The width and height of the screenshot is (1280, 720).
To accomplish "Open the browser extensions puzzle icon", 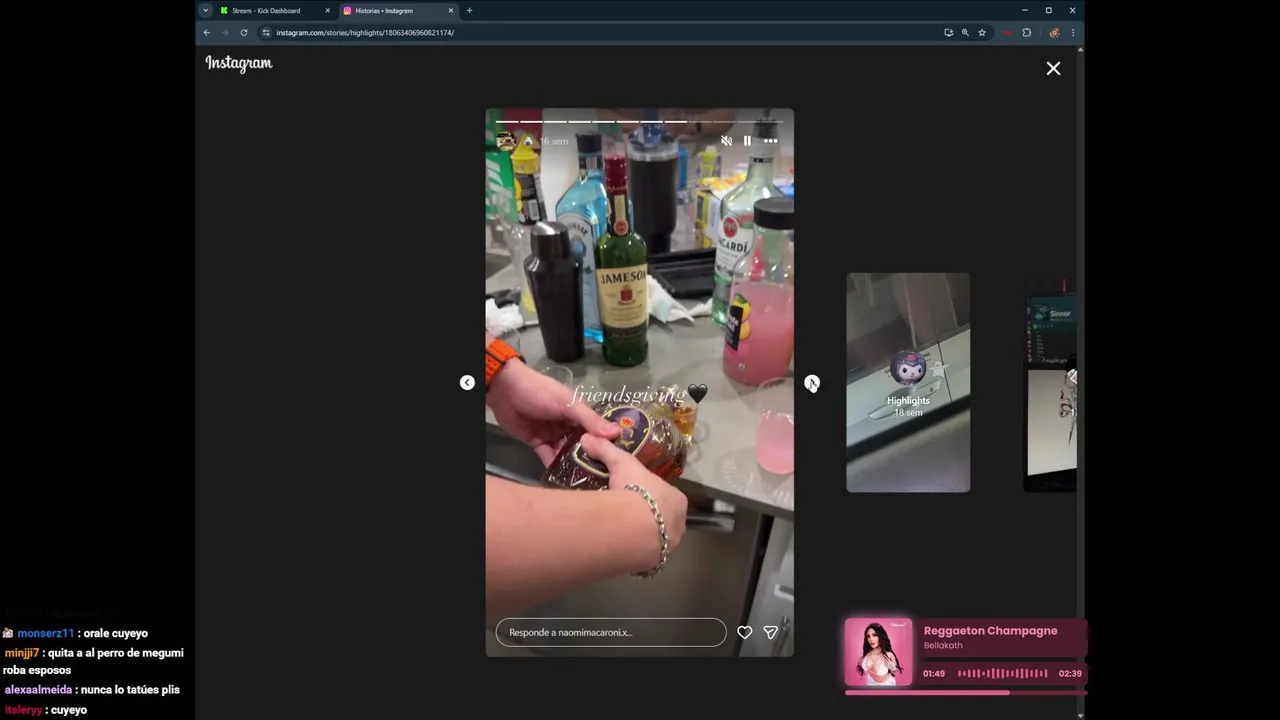I will pos(1026,33).
